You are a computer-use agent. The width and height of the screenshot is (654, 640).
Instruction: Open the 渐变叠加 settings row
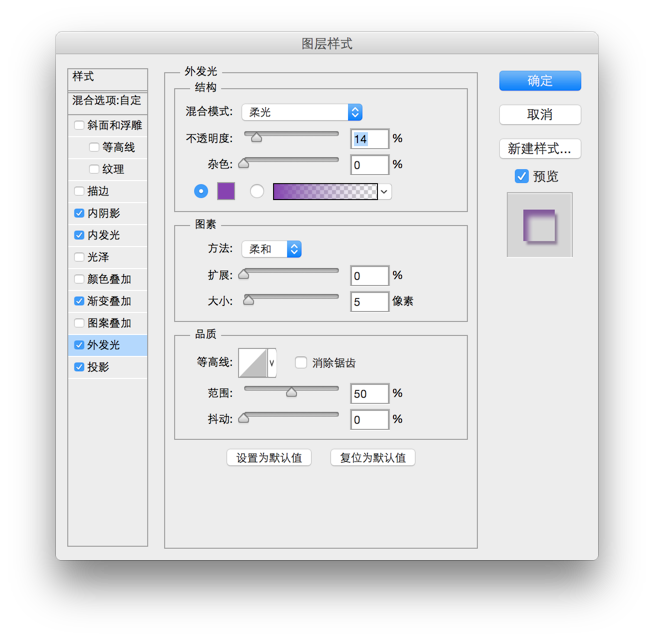(x=108, y=301)
